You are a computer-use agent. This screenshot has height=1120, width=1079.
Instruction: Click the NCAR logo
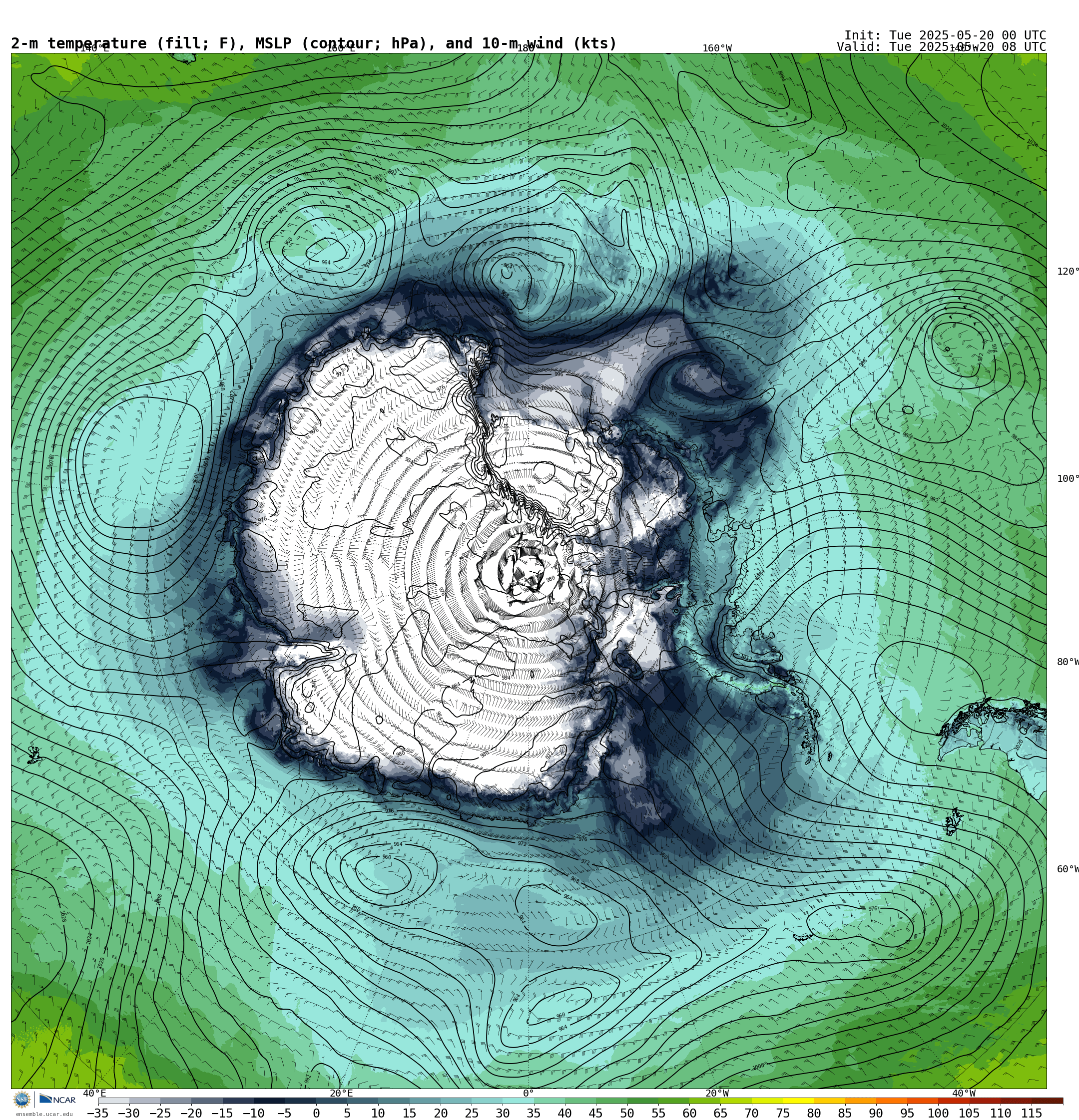tap(57, 1100)
